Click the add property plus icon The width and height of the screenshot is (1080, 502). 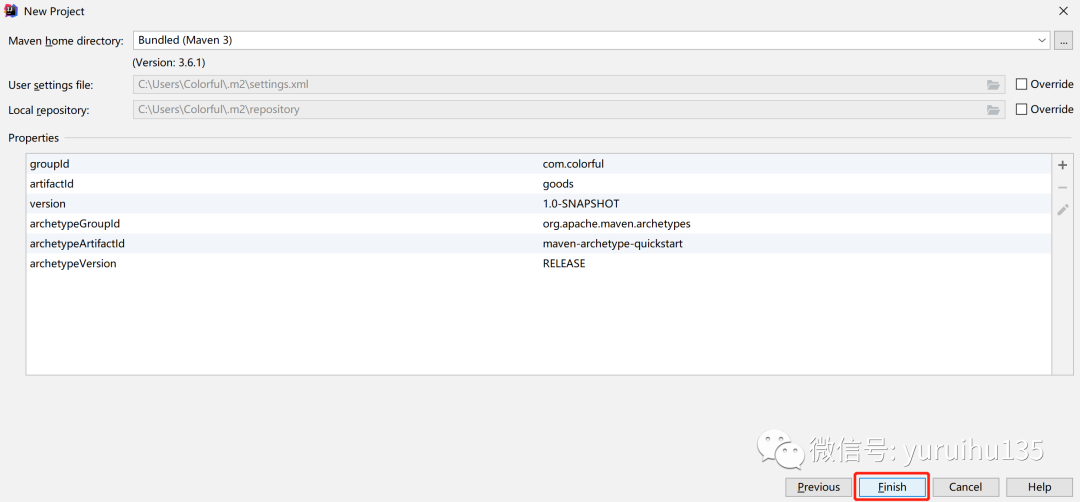[x=1062, y=165]
